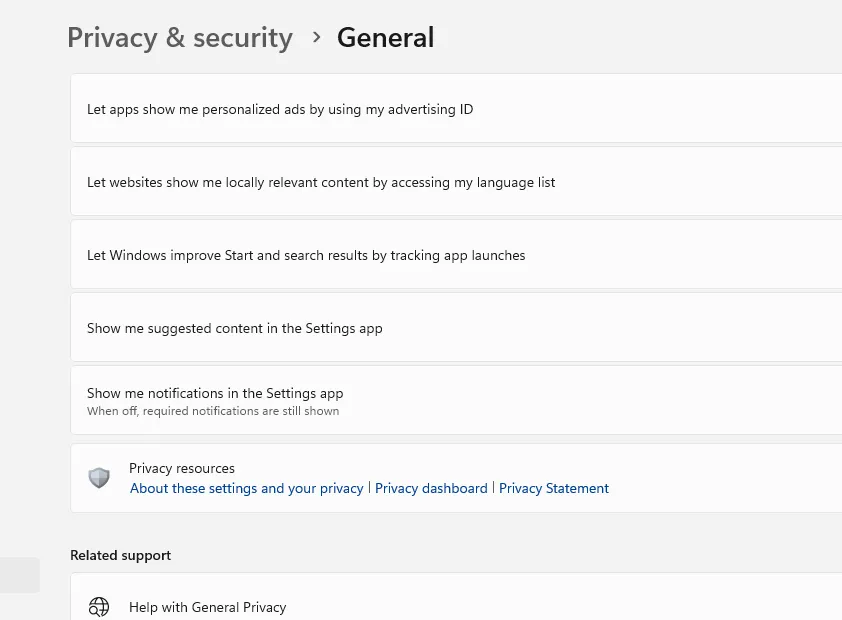Select the language list relevant content setting

[x=456, y=182]
